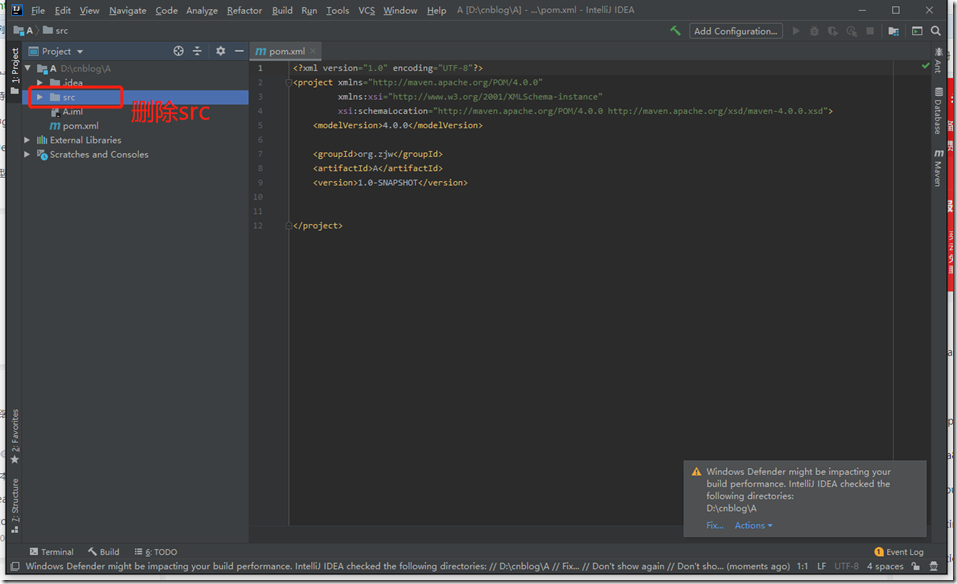Open the Help menu
The image size is (957, 584).
(436, 10)
